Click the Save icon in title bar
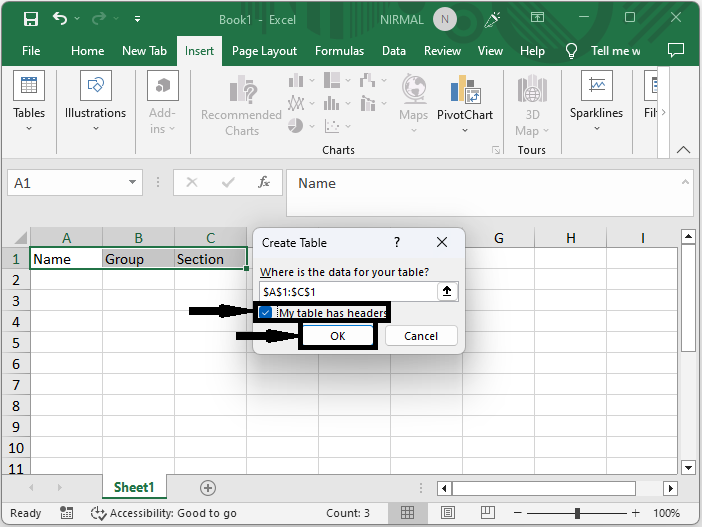Image resolution: width=702 pixels, height=527 pixels. (x=31, y=19)
